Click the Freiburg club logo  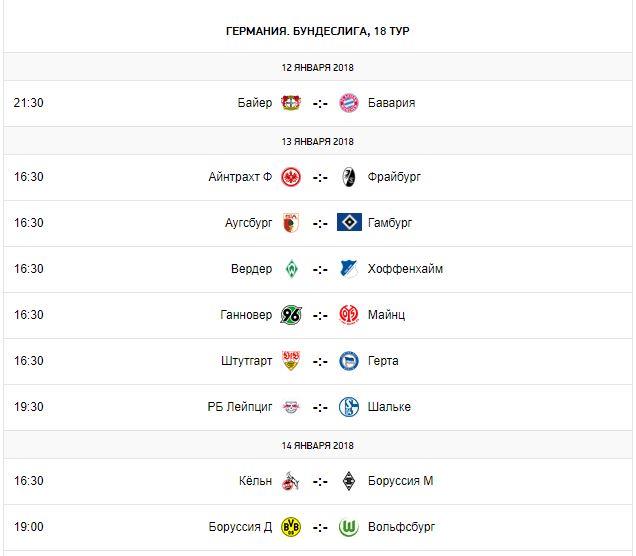(348, 177)
